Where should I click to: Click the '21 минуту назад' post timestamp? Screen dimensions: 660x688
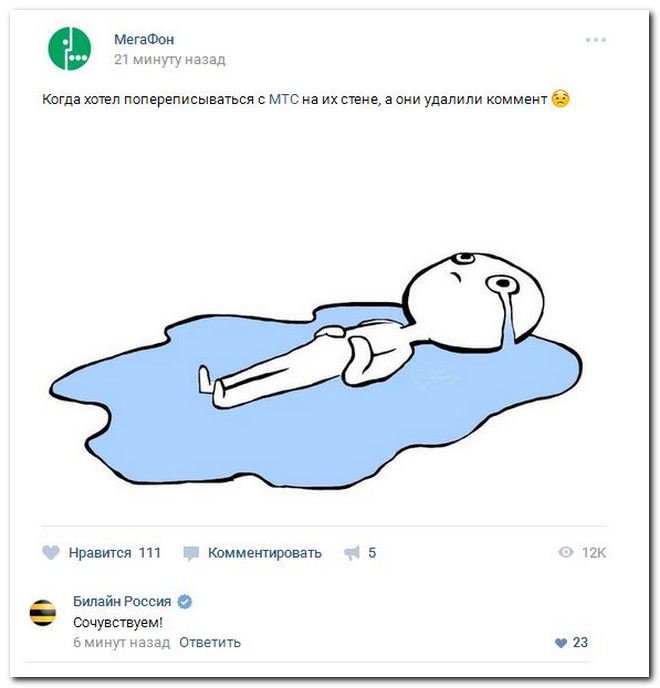pos(170,59)
